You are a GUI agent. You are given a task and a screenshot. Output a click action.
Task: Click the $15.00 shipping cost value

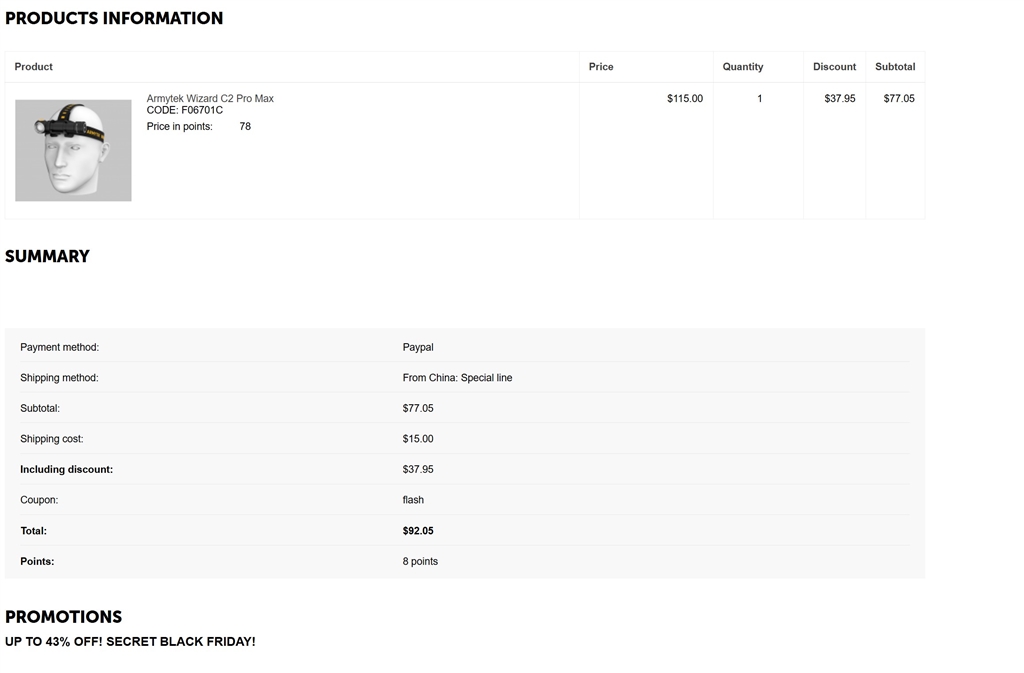click(418, 439)
